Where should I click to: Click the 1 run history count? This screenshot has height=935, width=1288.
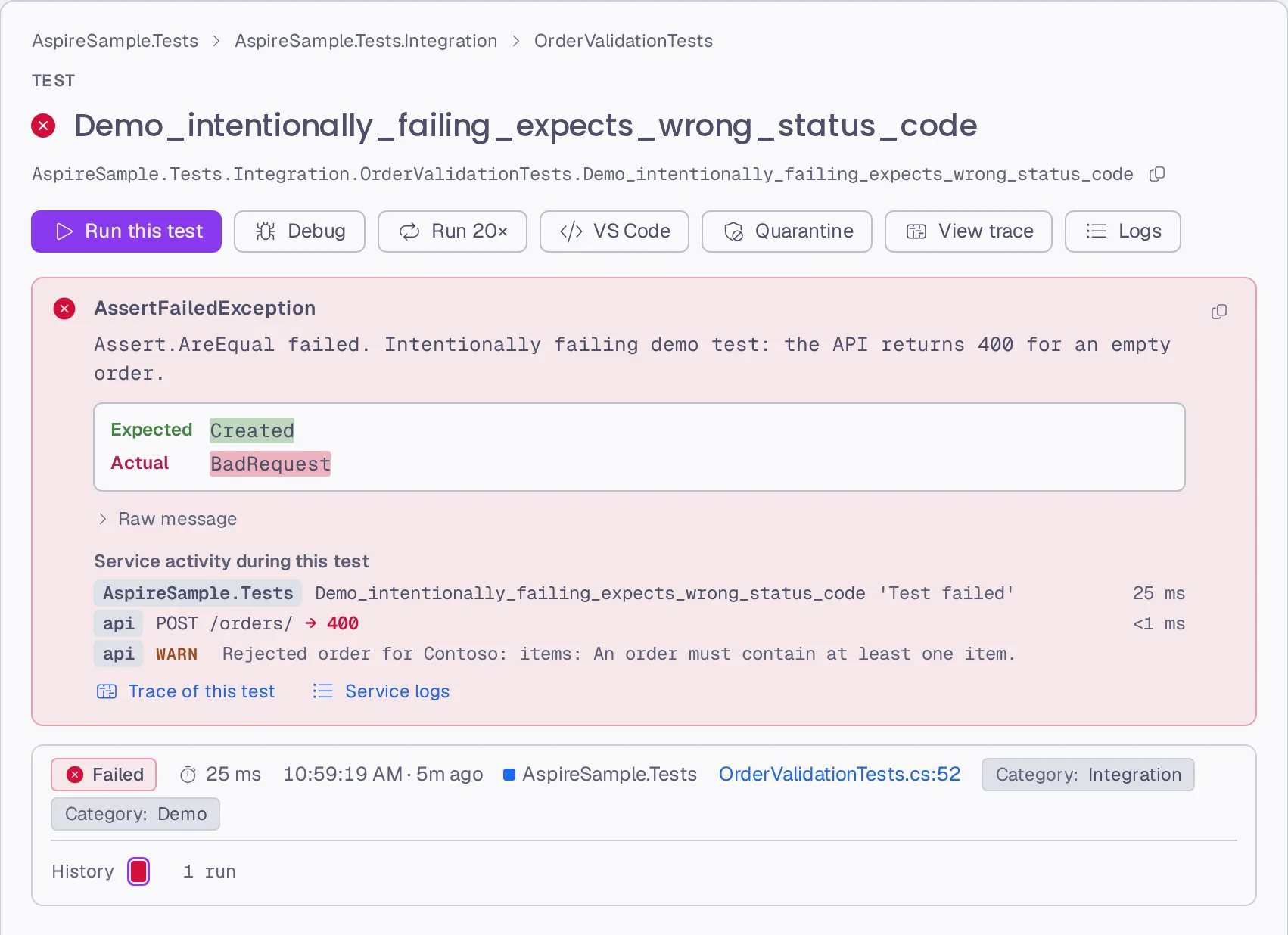point(210,871)
